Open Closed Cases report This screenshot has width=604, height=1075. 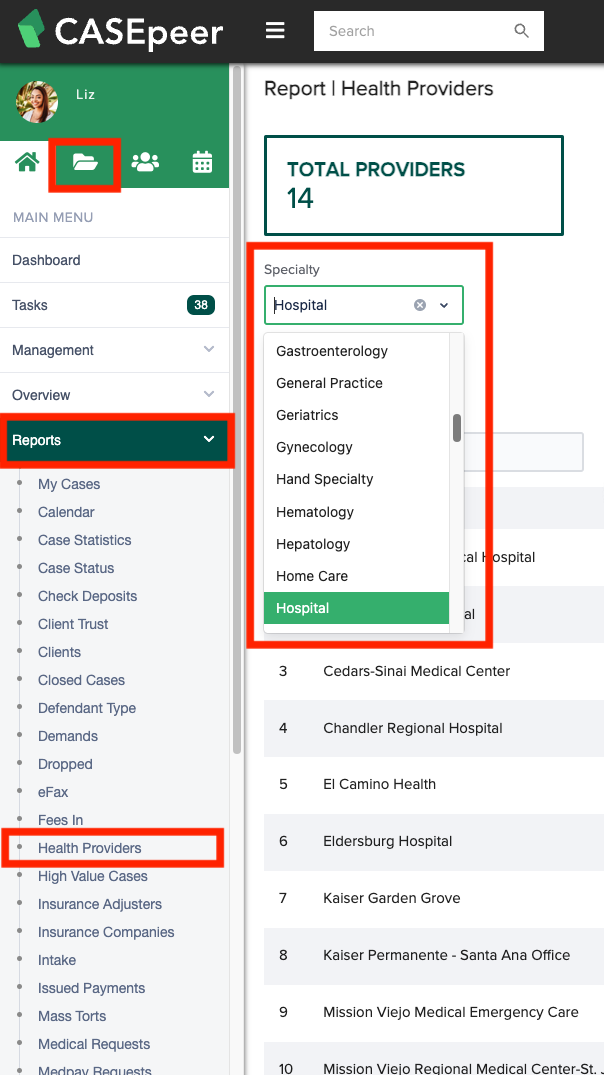point(81,681)
